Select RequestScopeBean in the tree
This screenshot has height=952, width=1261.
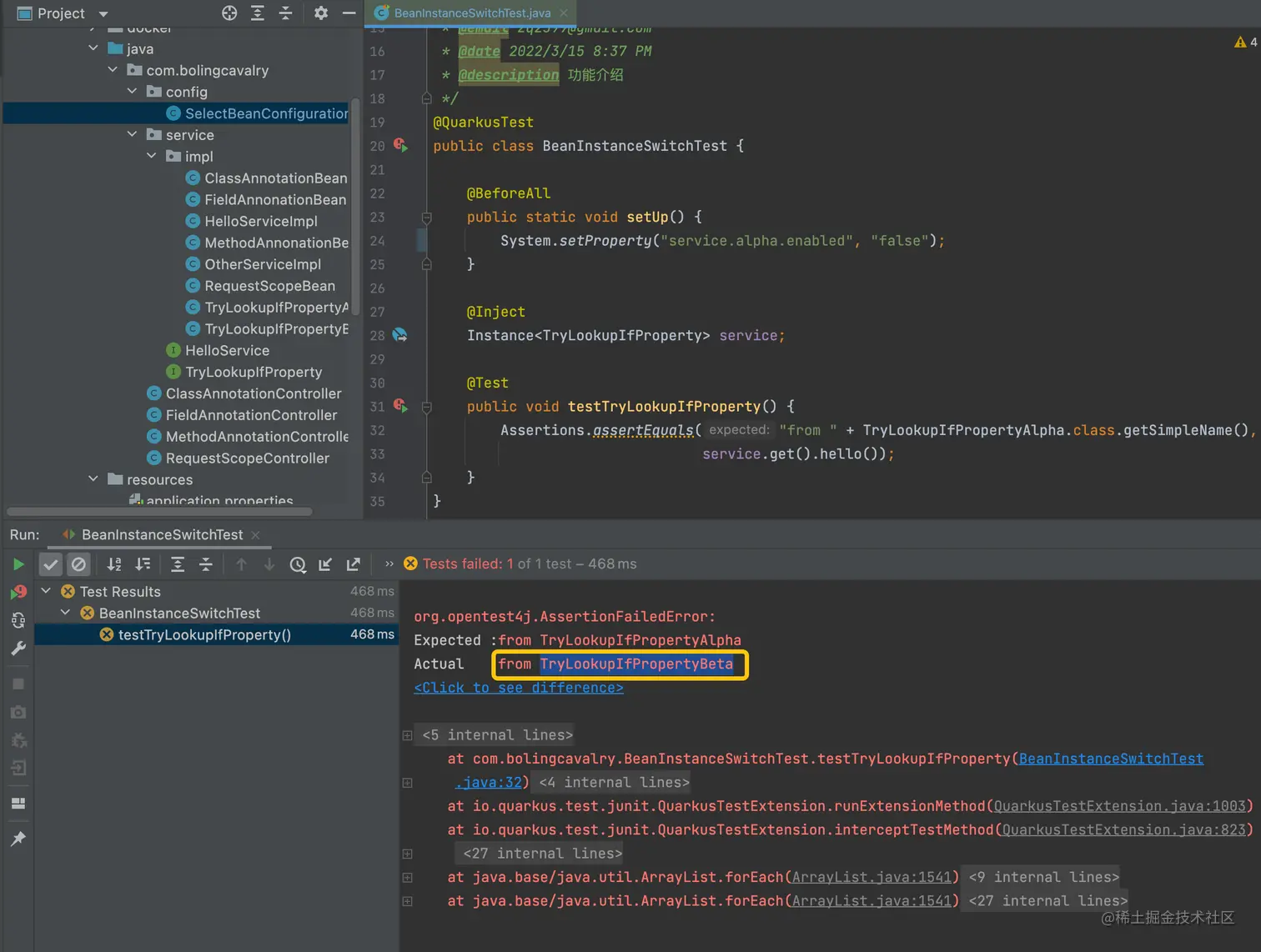pyautogui.click(x=260, y=286)
